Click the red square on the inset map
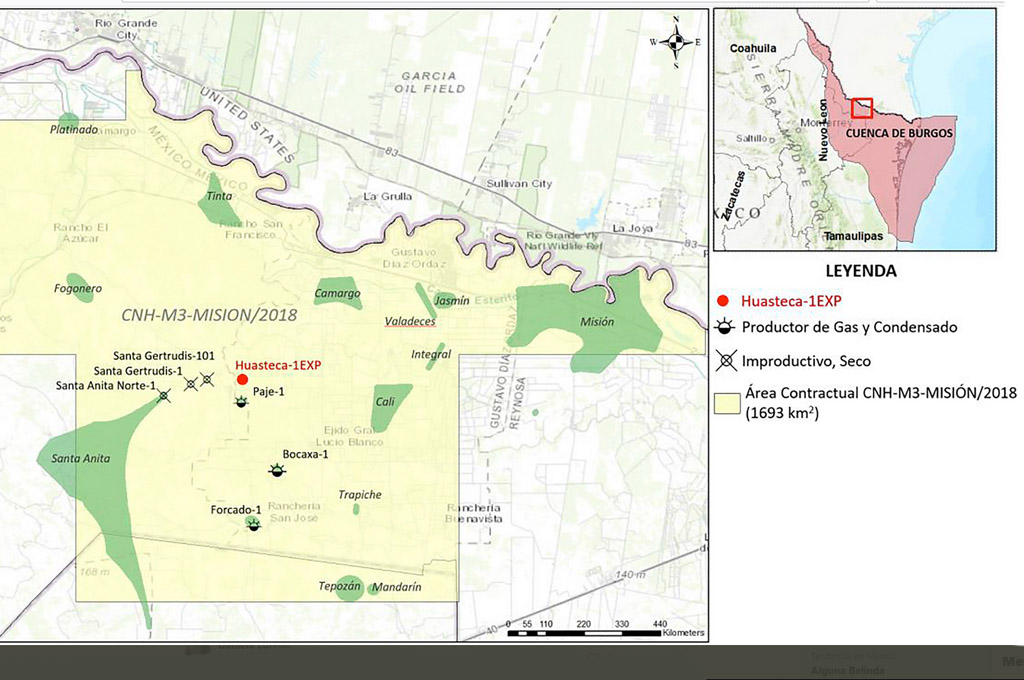Viewport: 1024px width, 680px height. [862, 108]
